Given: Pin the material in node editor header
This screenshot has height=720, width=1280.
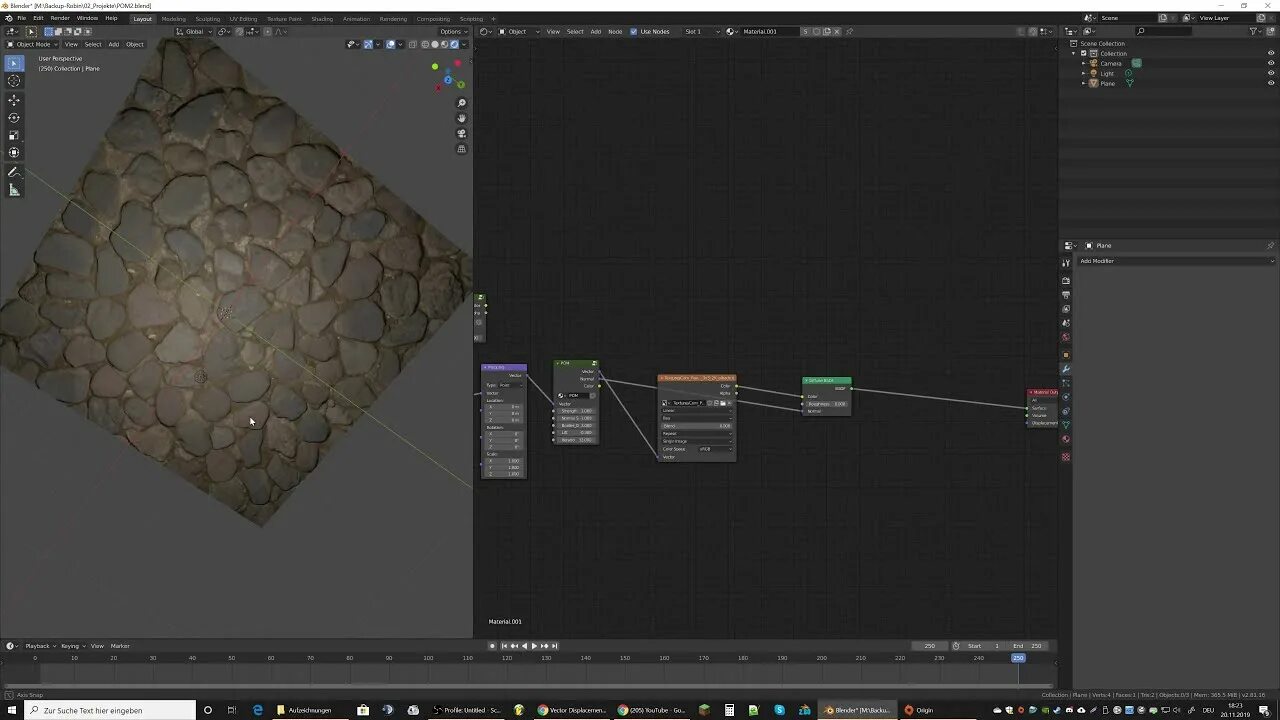Looking at the screenshot, I should coord(849,31).
